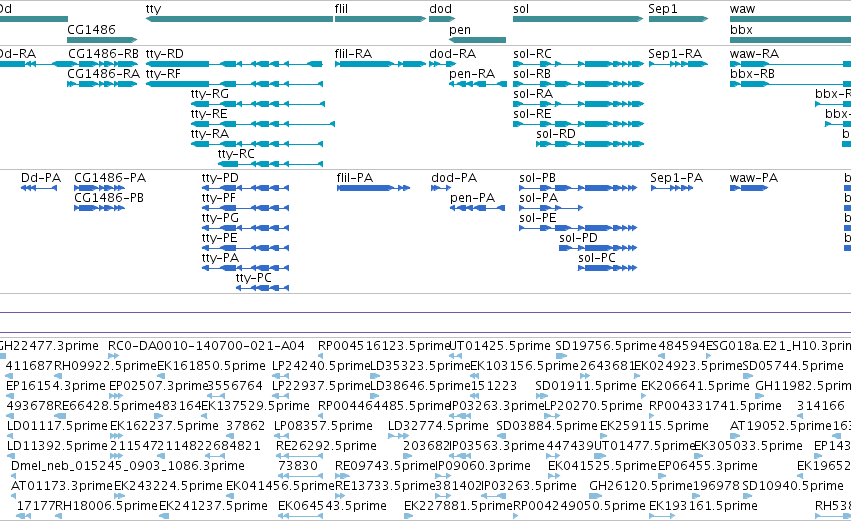Open EST Dmel_neb_015245_0903_1086.3prime

(128, 466)
